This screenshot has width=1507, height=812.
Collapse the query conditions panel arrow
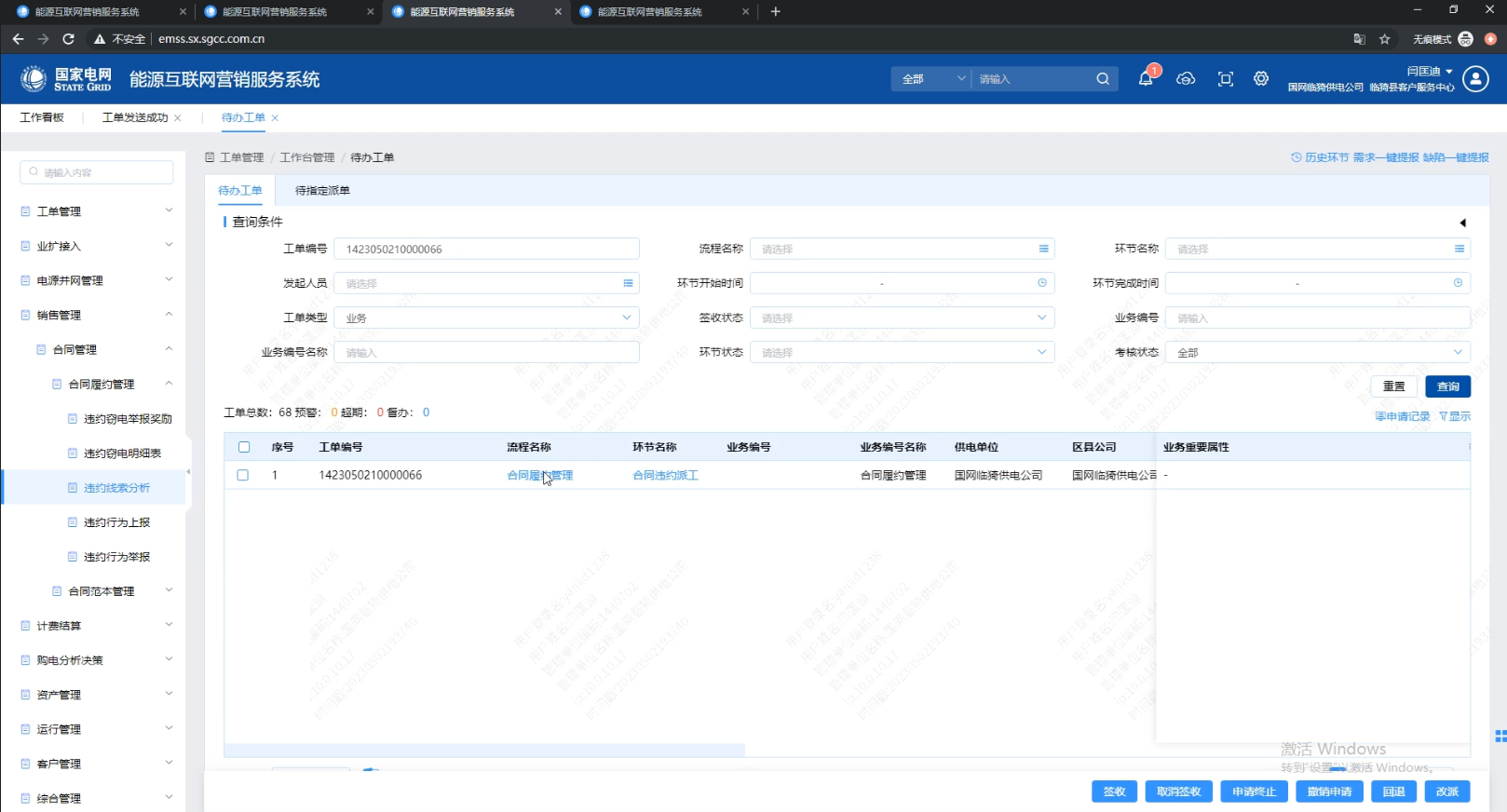pos(1462,223)
